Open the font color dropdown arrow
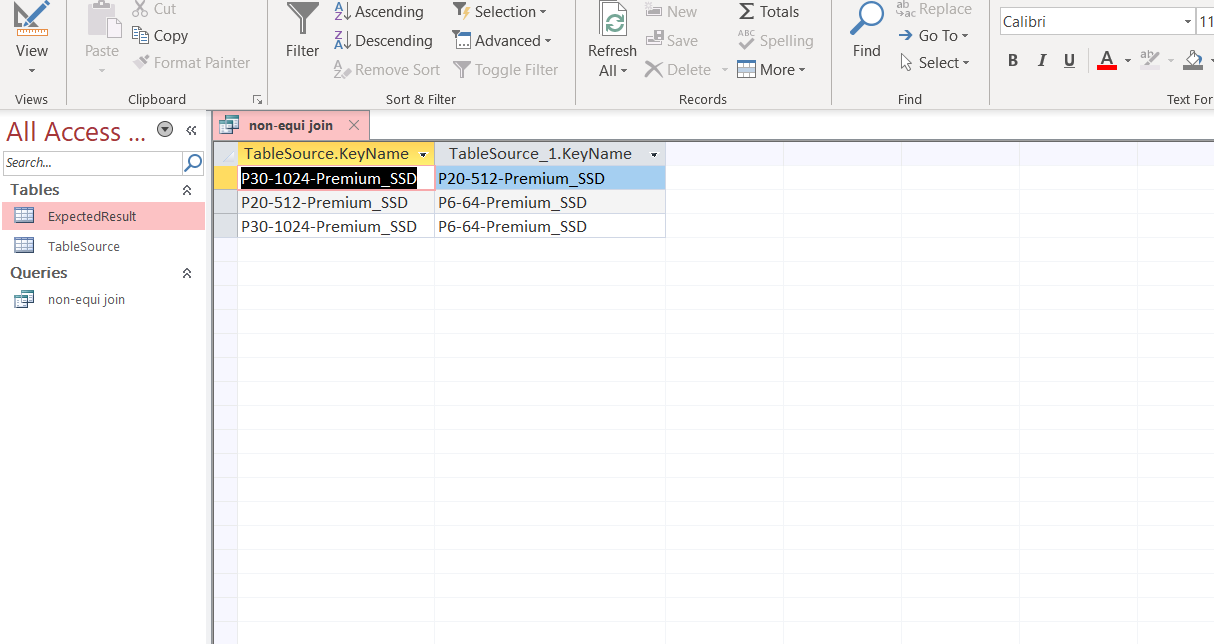Image resolution: width=1214 pixels, height=644 pixels. (1127, 61)
